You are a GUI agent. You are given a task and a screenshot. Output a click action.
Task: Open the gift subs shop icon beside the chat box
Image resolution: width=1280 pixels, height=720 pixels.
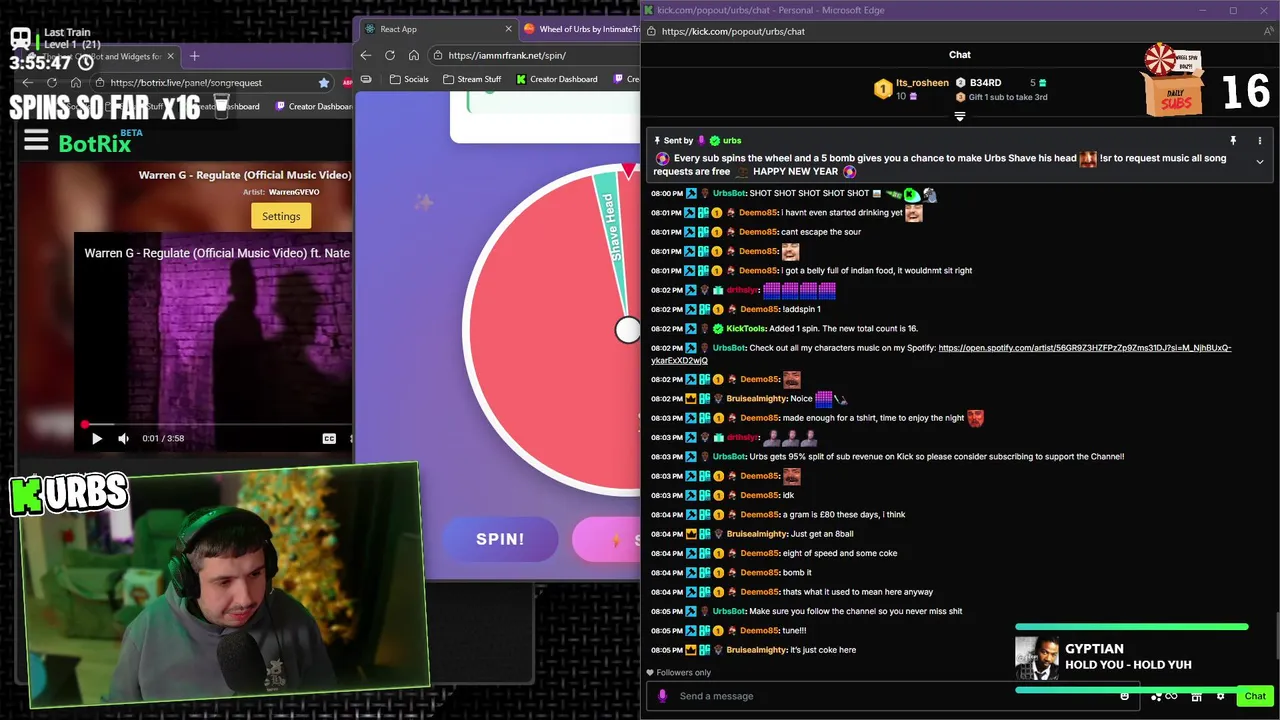coord(1197,696)
